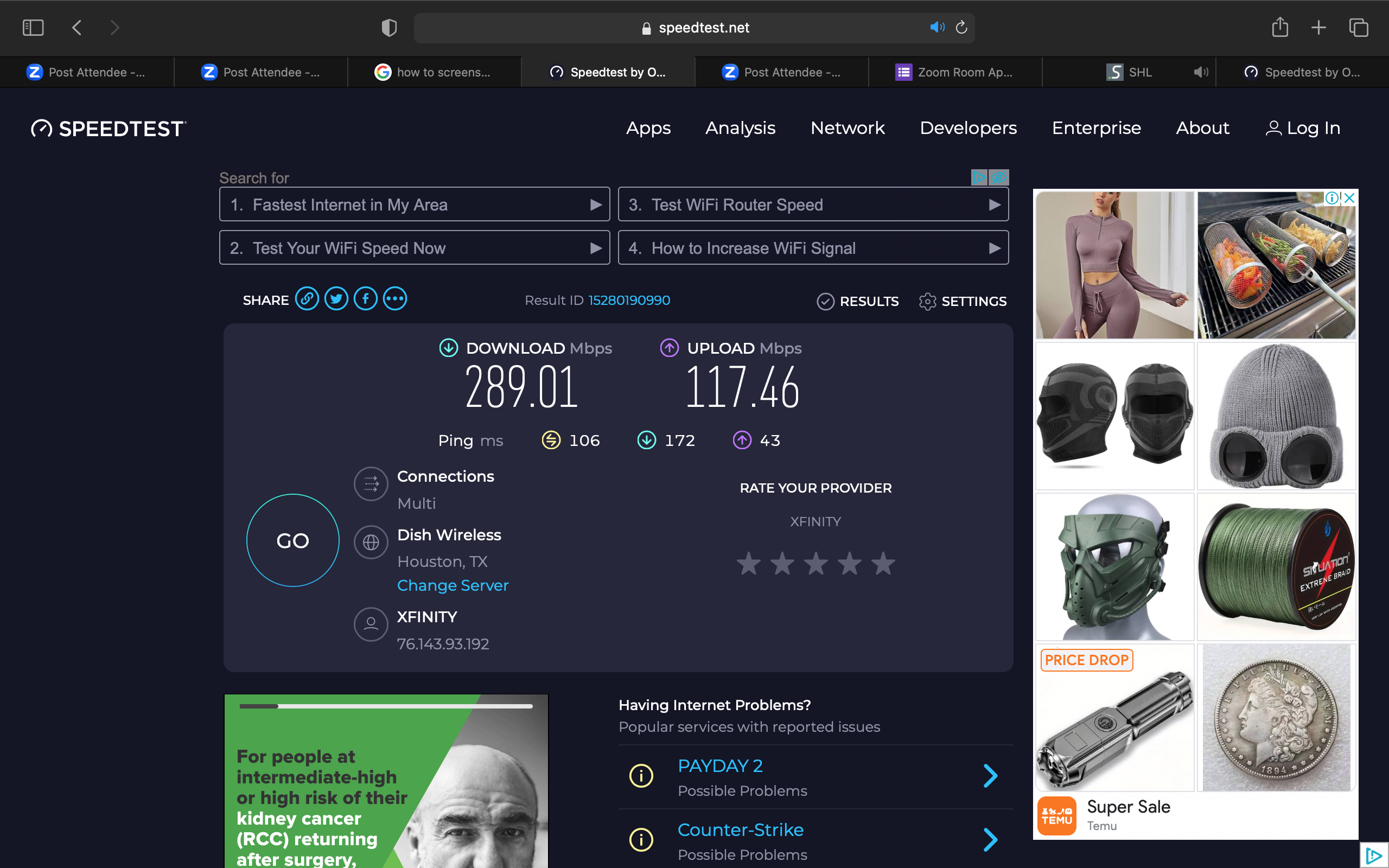Rate XFINITY four stars
The image size is (1389, 868).
[x=850, y=564]
